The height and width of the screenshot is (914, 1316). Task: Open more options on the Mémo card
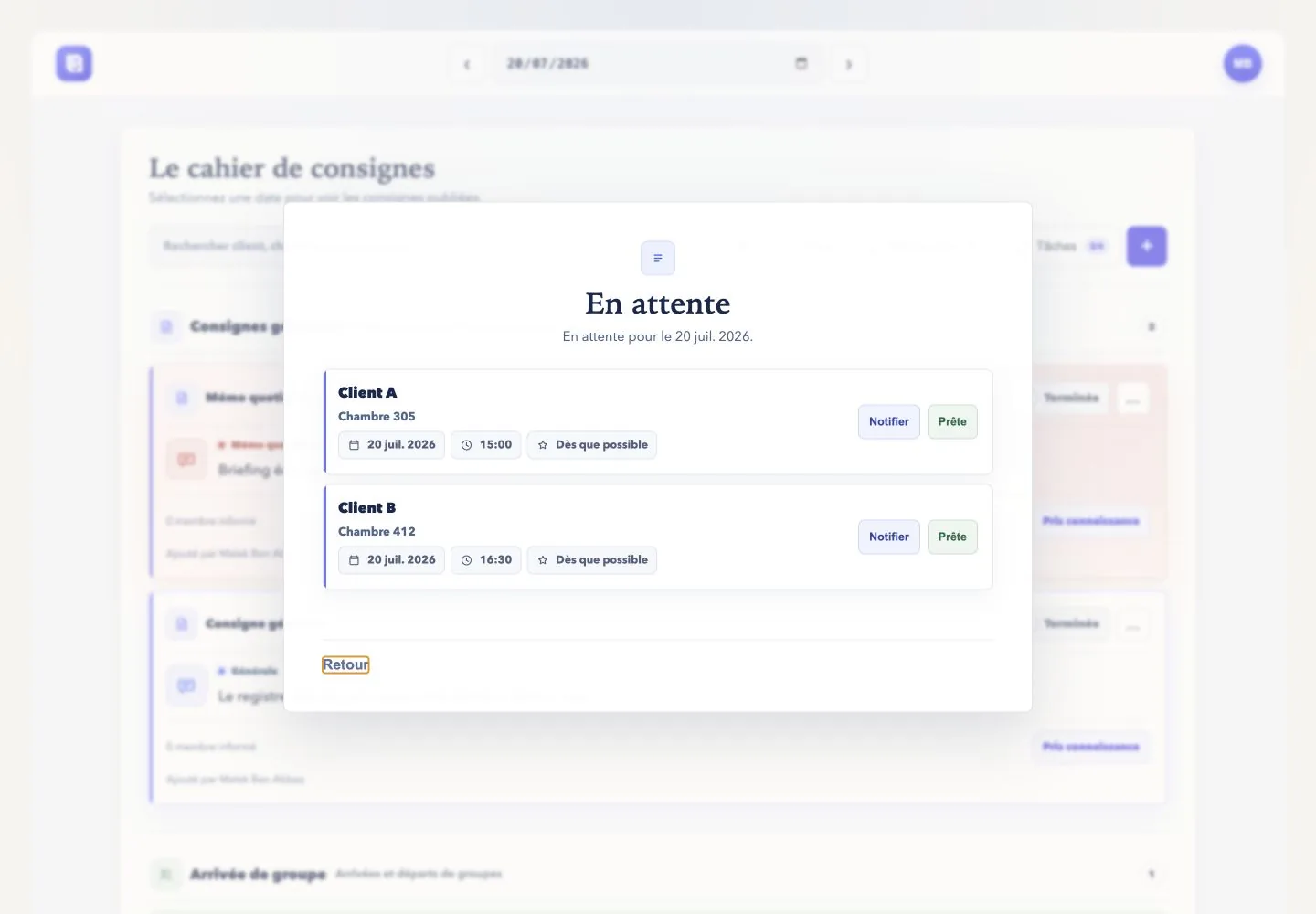click(1133, 399)
